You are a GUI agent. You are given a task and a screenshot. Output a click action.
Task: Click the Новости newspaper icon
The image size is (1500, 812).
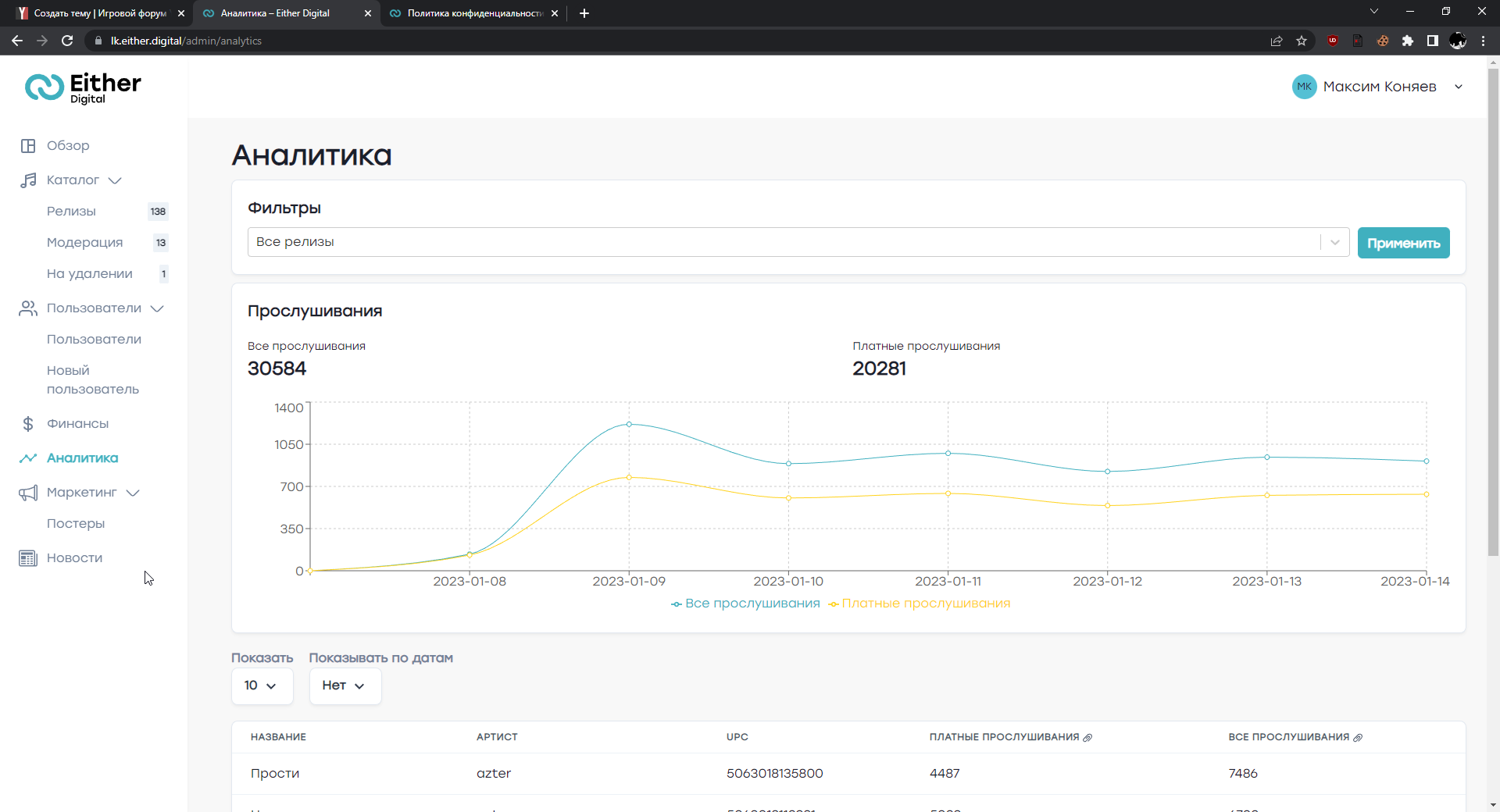(x=28, y=558)
